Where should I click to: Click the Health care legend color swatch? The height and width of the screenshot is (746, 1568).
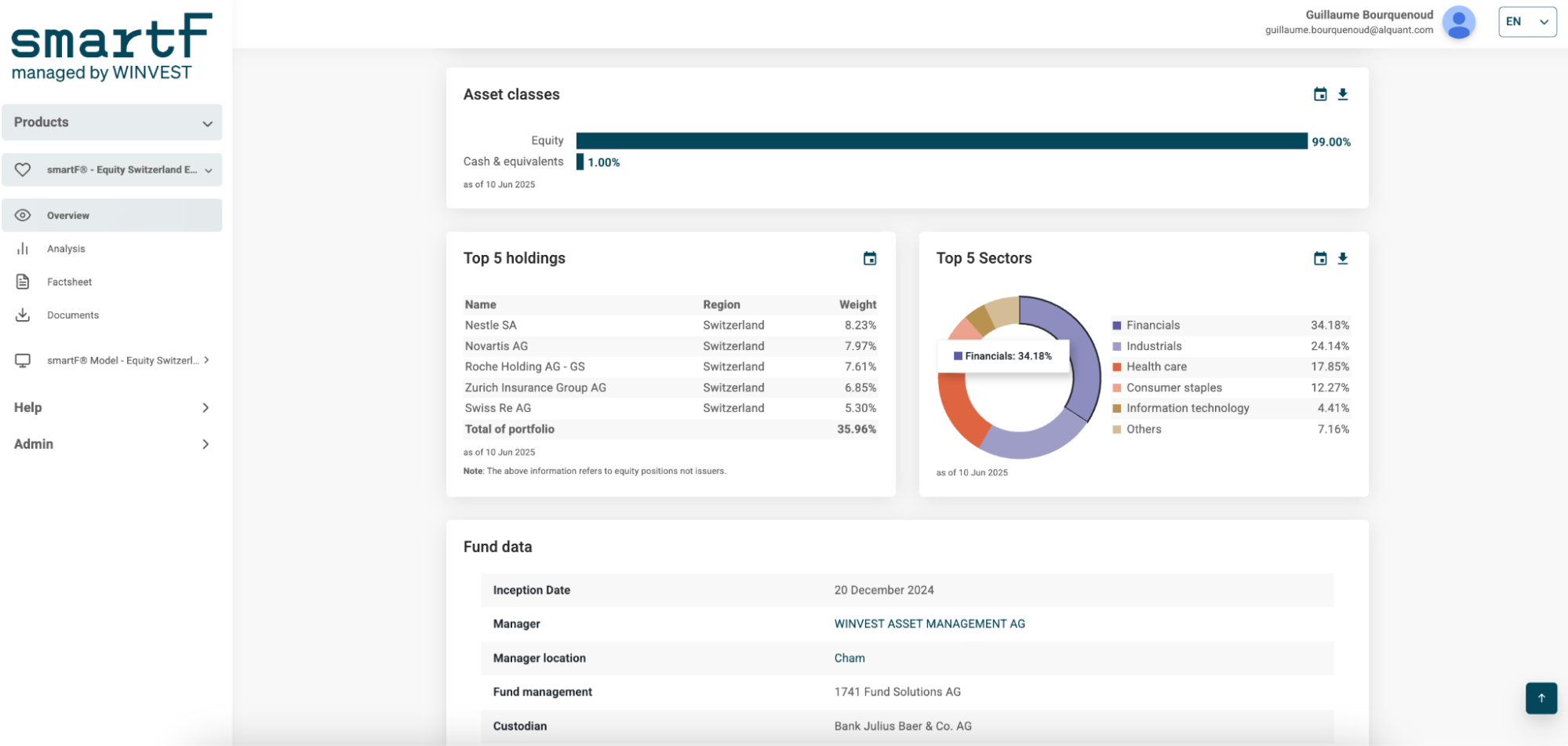click(1117, 367)
